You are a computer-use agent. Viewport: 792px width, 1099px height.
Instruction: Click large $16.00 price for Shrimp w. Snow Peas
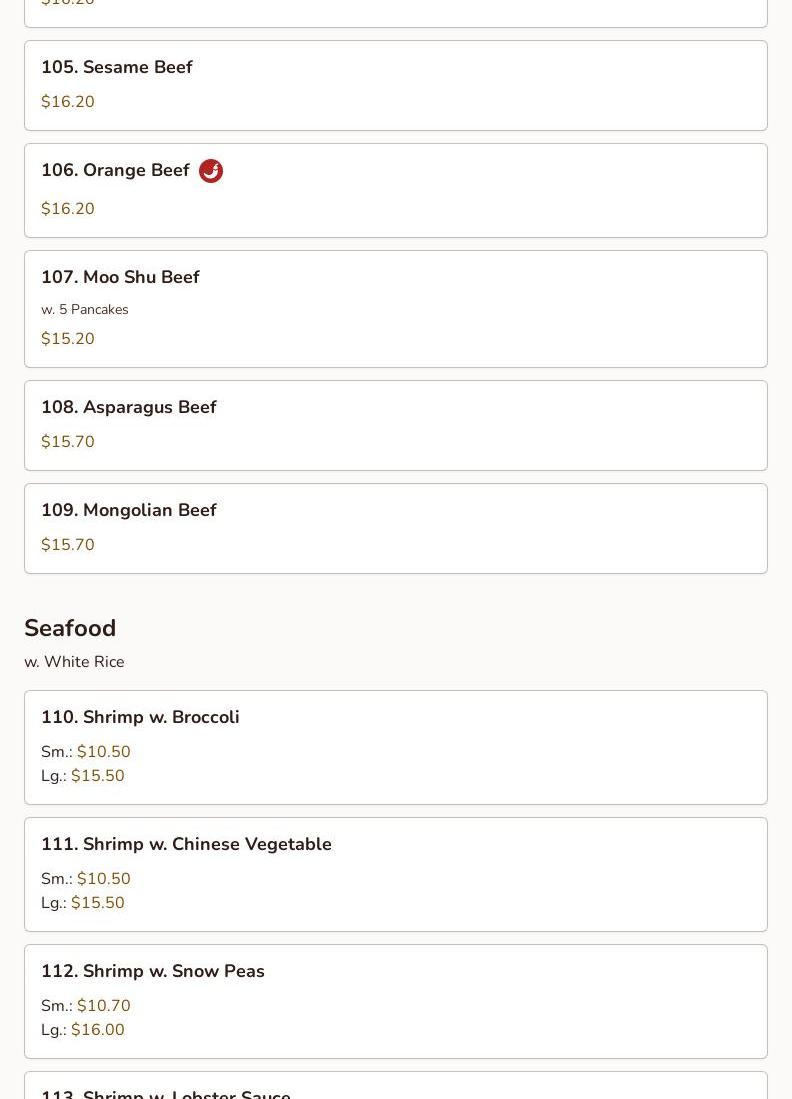point(97,1030)
